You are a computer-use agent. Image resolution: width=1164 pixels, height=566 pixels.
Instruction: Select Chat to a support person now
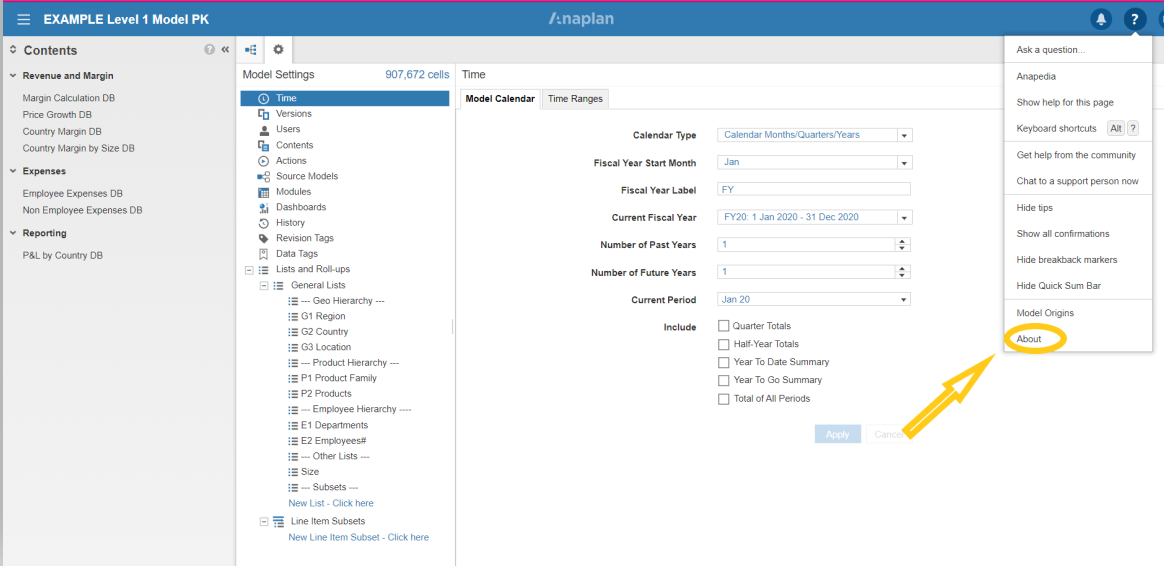(x=1077, y=181)
